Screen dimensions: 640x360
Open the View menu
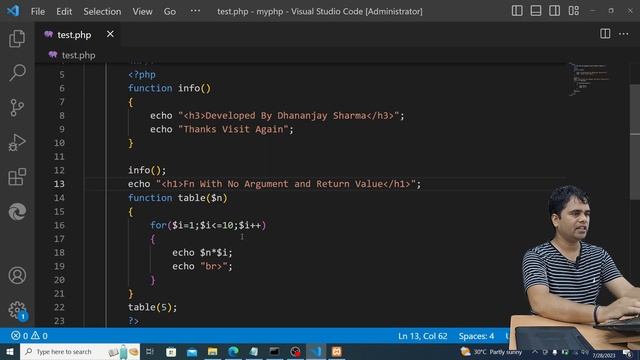(142, 11)
